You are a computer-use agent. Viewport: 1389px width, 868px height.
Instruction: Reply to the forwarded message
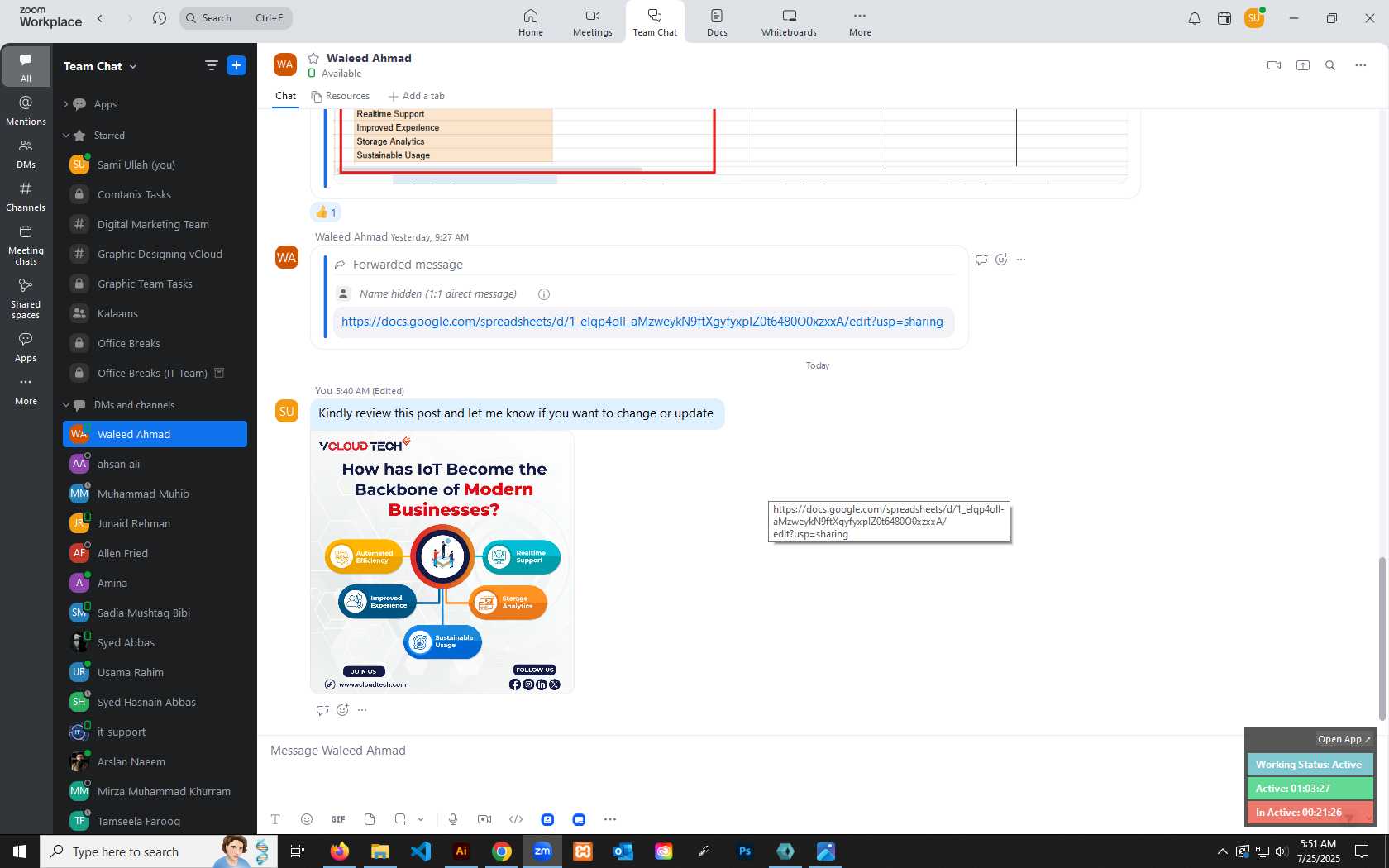click(x=981, y=260)
